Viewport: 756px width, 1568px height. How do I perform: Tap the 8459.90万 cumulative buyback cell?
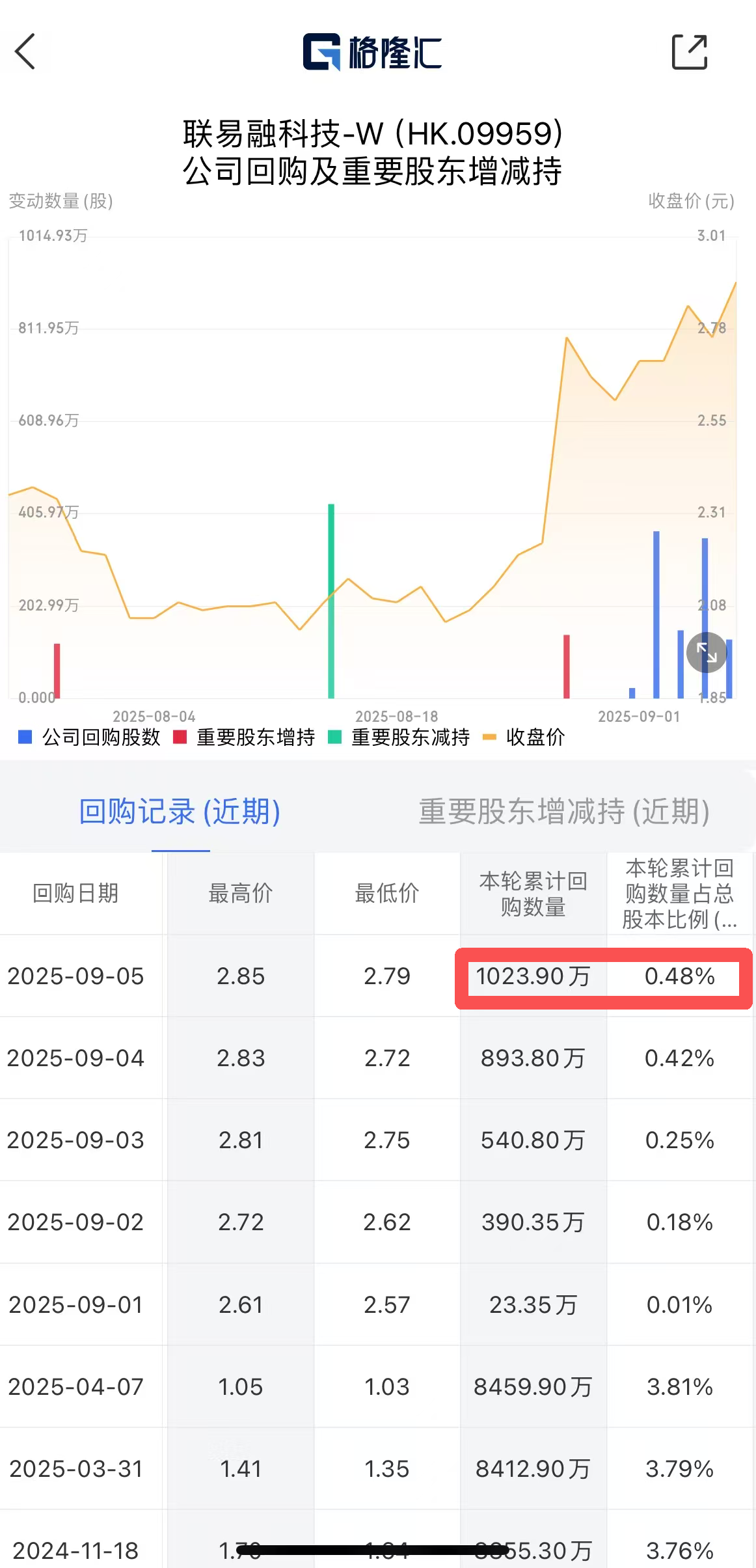click(533, 1386)
